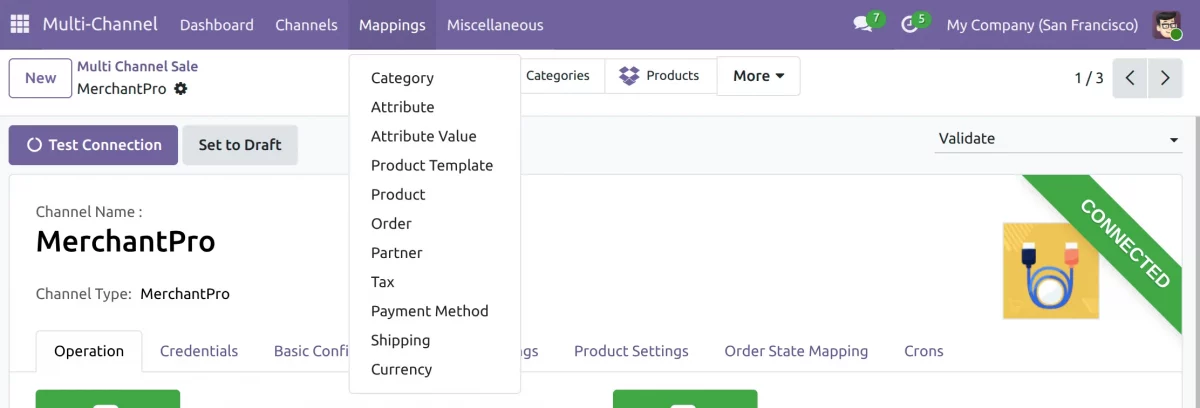Open the Order State Mapping tab
1200x408 pixels.
coord(796,351)
